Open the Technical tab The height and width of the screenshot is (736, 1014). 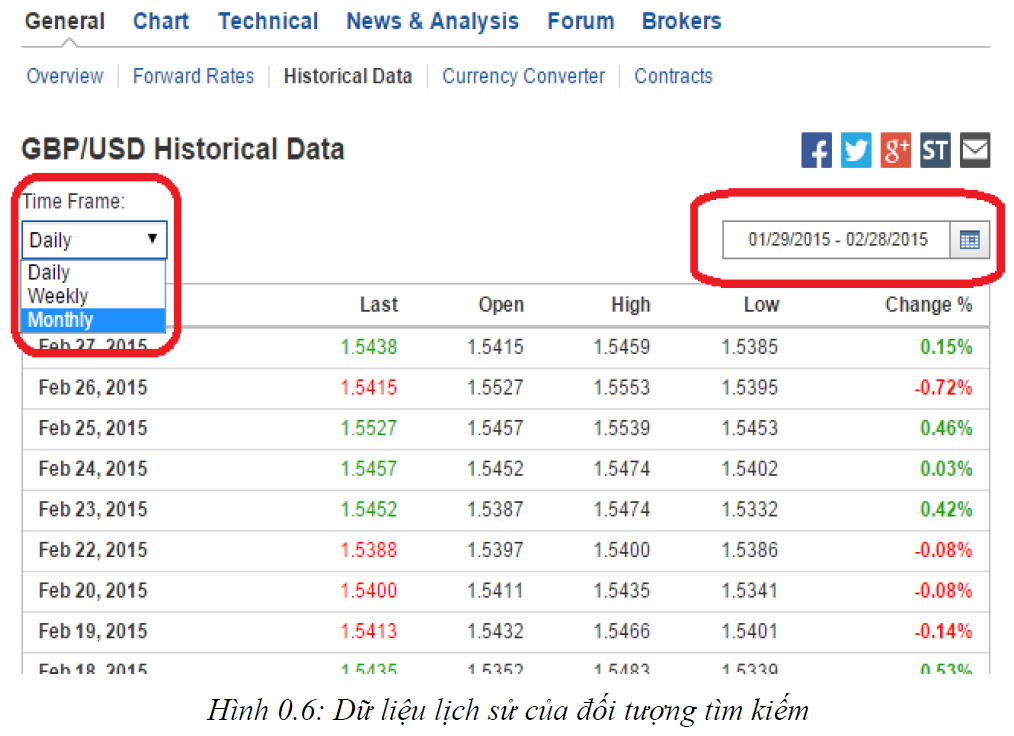tap(268, 21)
